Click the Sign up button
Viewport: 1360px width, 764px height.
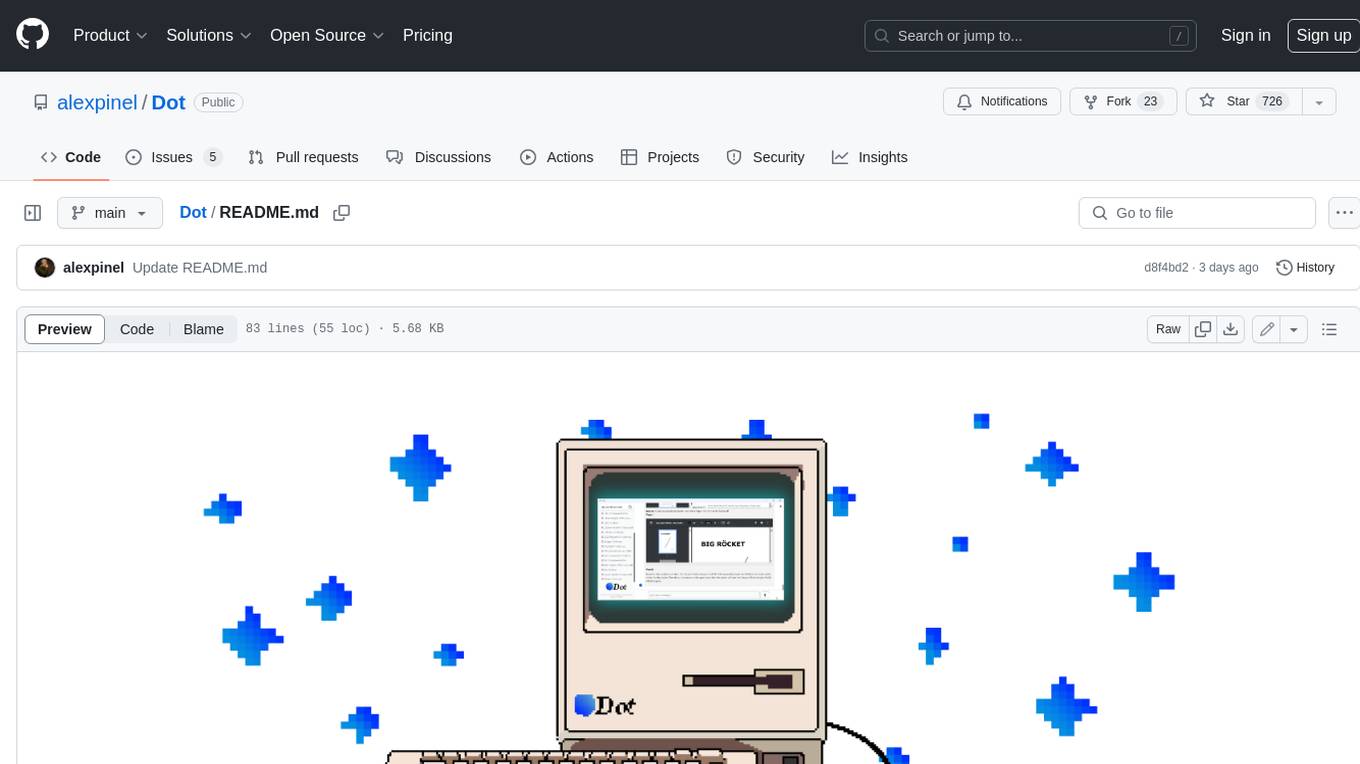point(1323,35)
